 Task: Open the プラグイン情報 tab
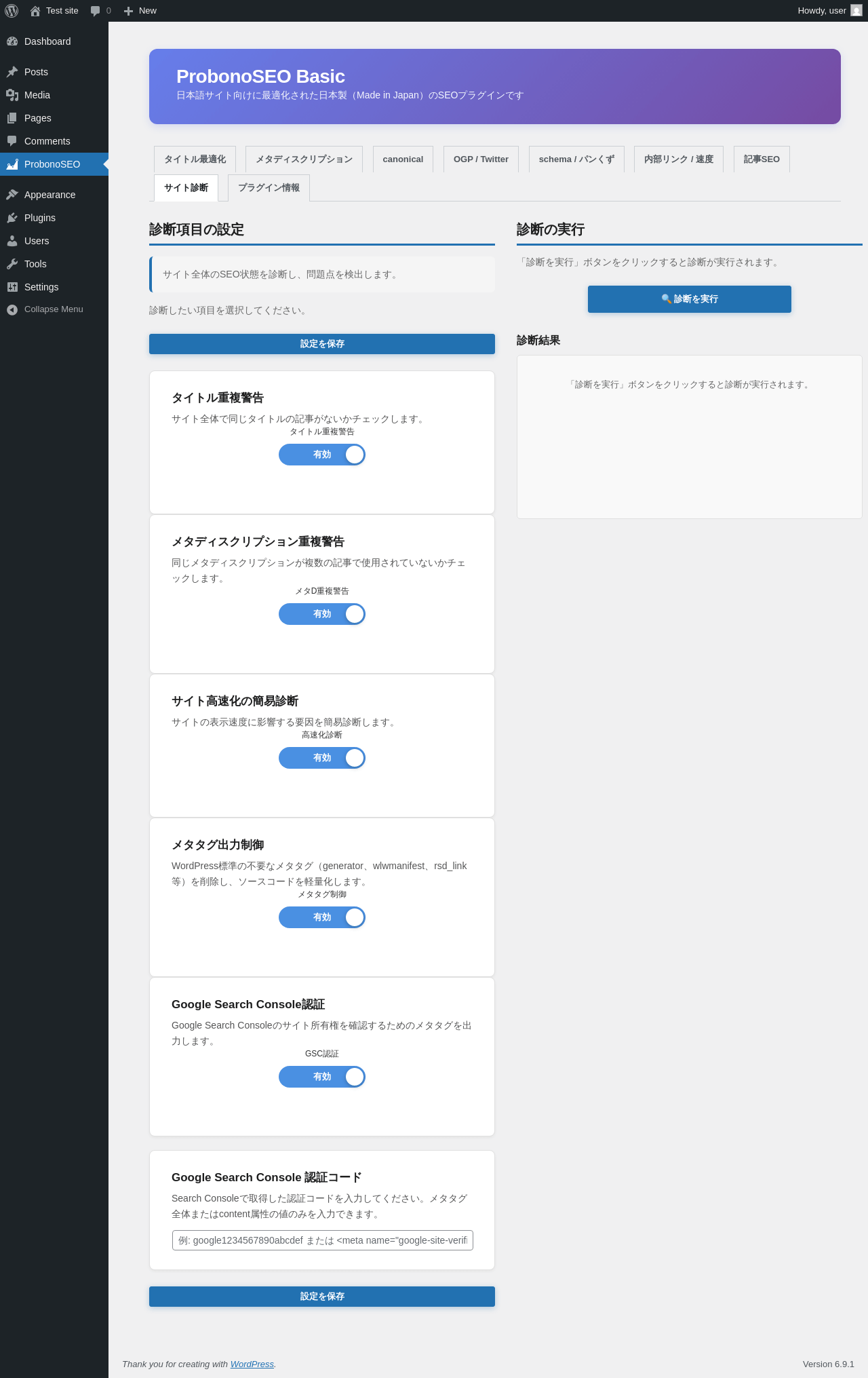coord(269,188)
